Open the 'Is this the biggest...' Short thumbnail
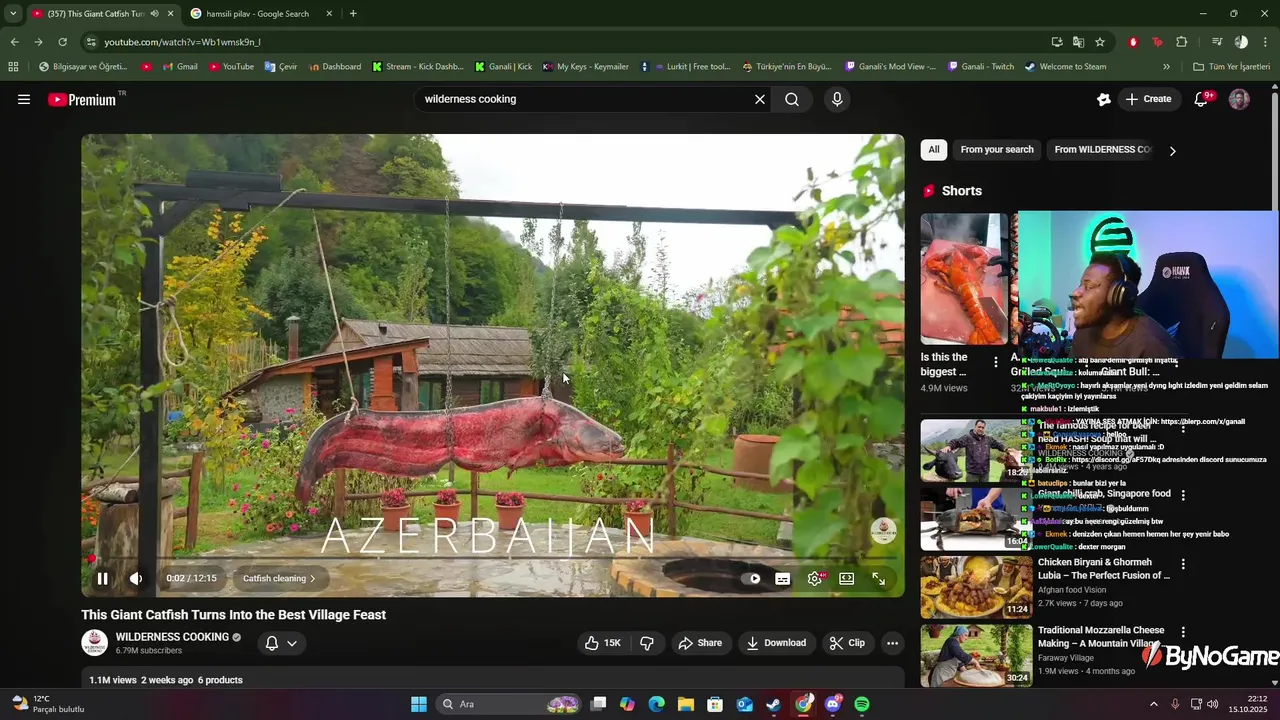1280x720 pixels. tap(964, 279)
